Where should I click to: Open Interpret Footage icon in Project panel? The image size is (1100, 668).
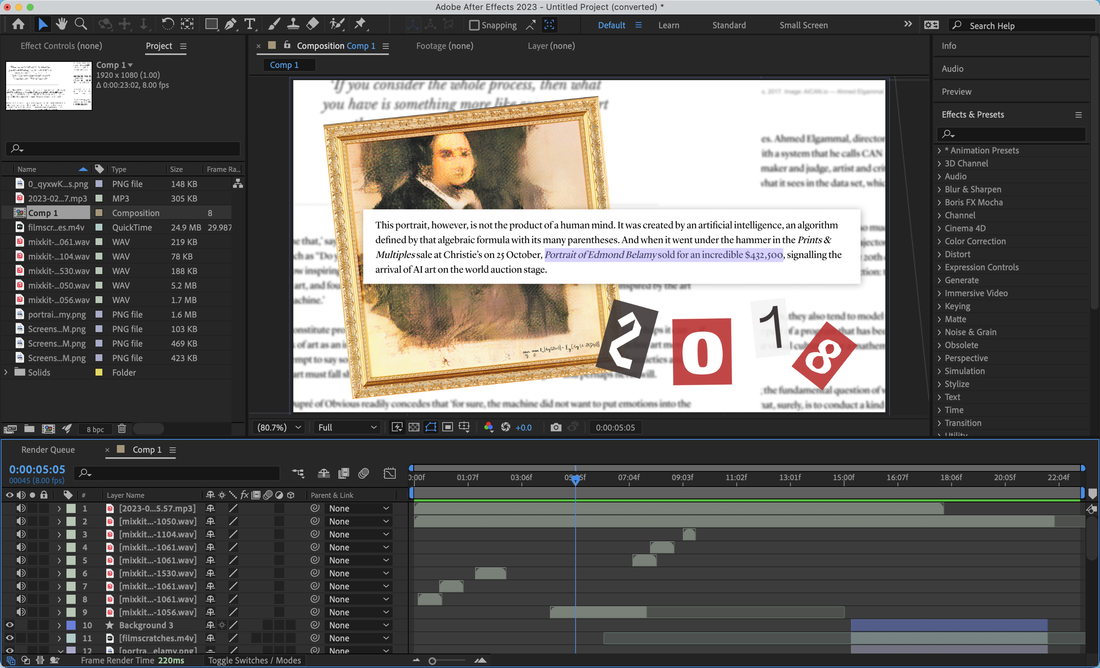click(10, 429)
